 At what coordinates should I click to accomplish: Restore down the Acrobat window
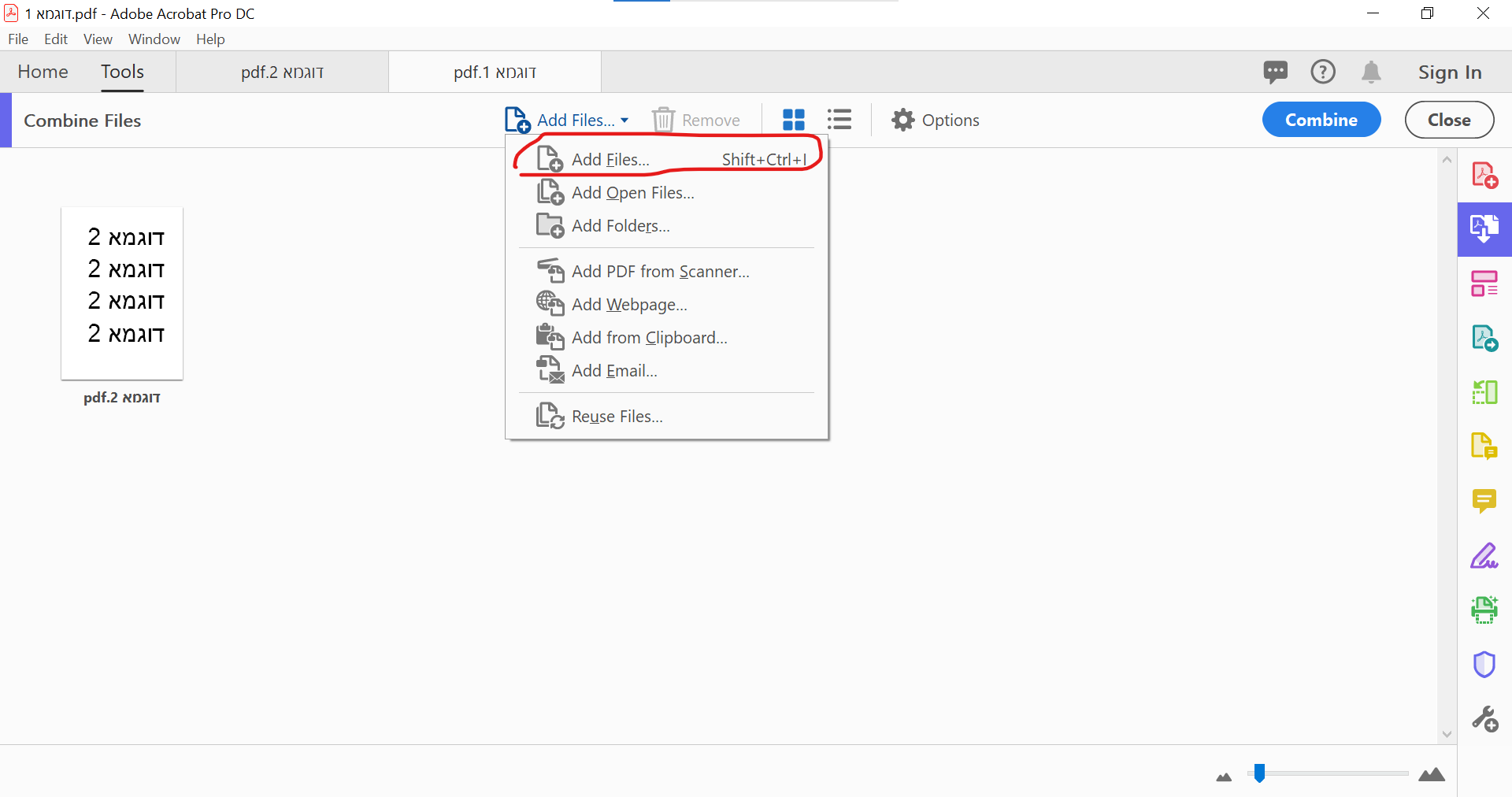(1427, 13)
